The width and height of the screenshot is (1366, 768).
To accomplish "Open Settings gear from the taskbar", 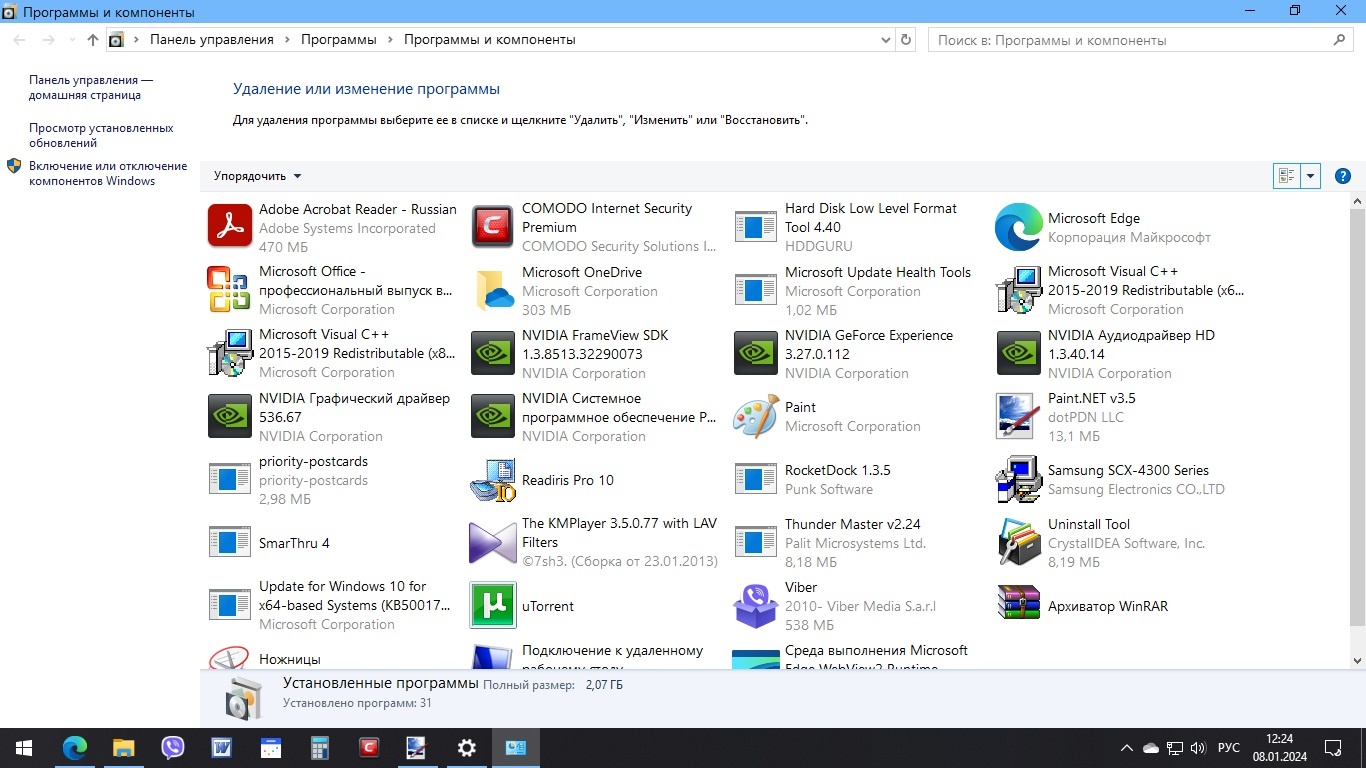I will tap(467, 747).
